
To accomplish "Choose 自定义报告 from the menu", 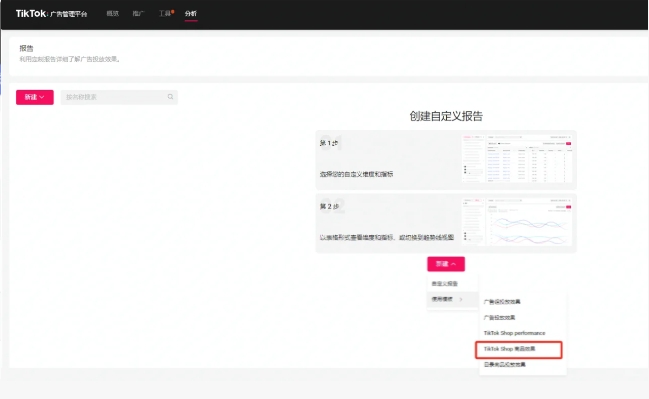I will [445, 284].
